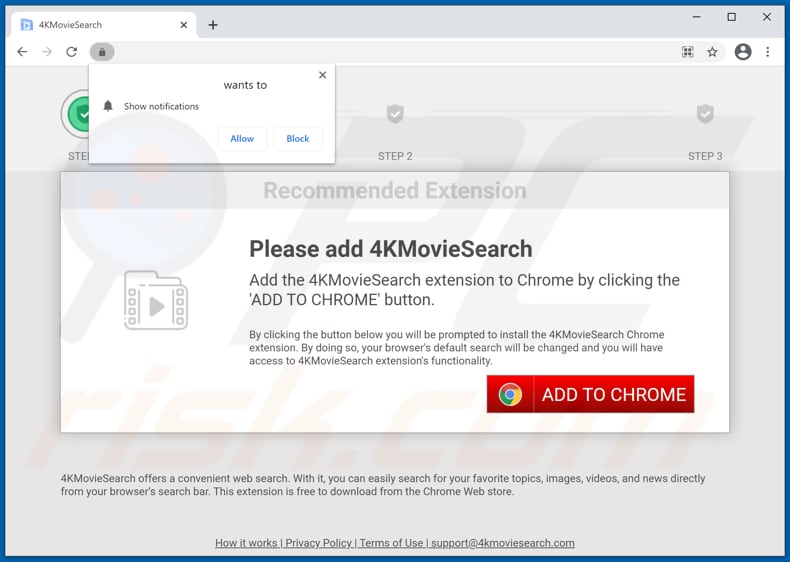Bookmark this page with the star icon
This screenshot has height=562, width=790.
click(712, 52)
